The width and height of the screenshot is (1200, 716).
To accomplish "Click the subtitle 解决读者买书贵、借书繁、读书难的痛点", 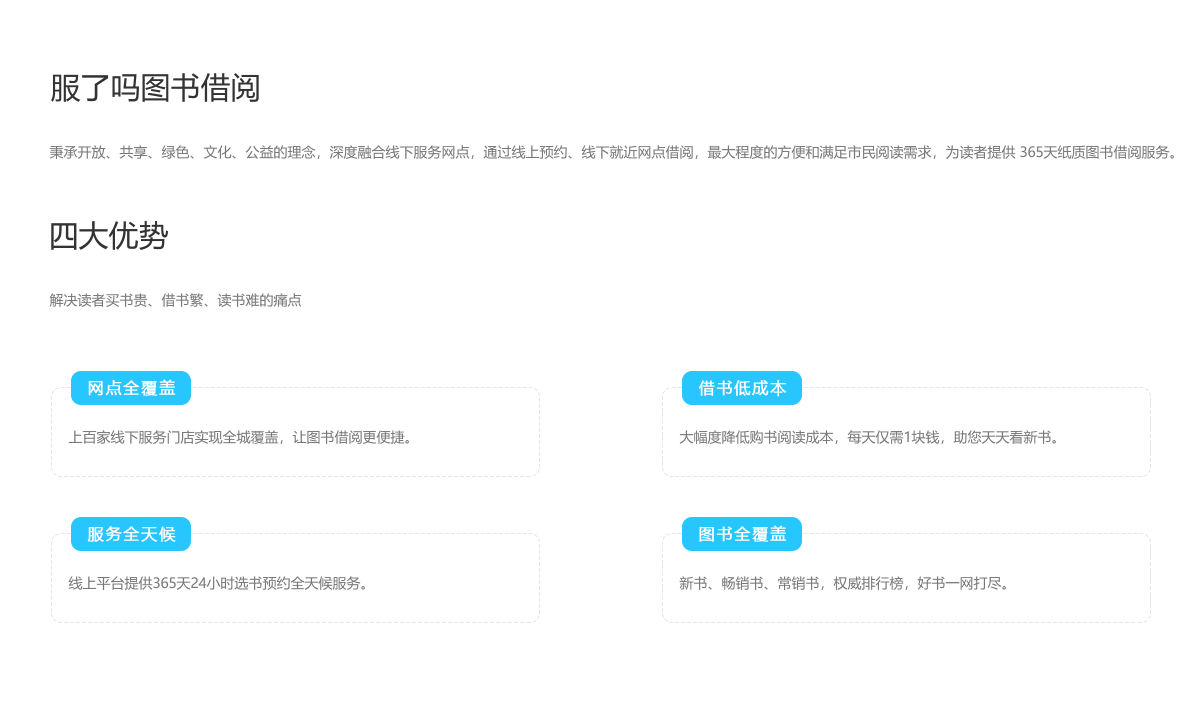I will (175, 300).
